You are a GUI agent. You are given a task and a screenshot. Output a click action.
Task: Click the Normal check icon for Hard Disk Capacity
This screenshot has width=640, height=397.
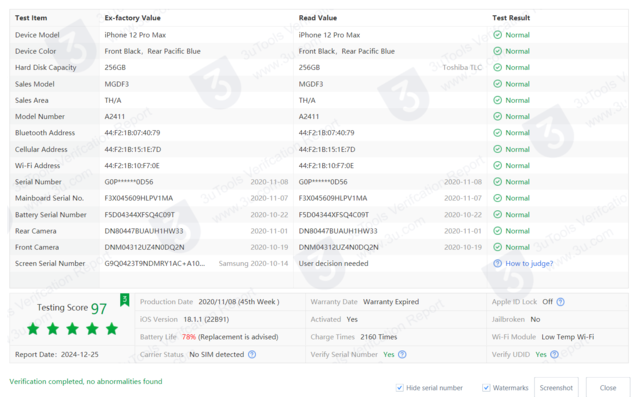click(497, 67)
